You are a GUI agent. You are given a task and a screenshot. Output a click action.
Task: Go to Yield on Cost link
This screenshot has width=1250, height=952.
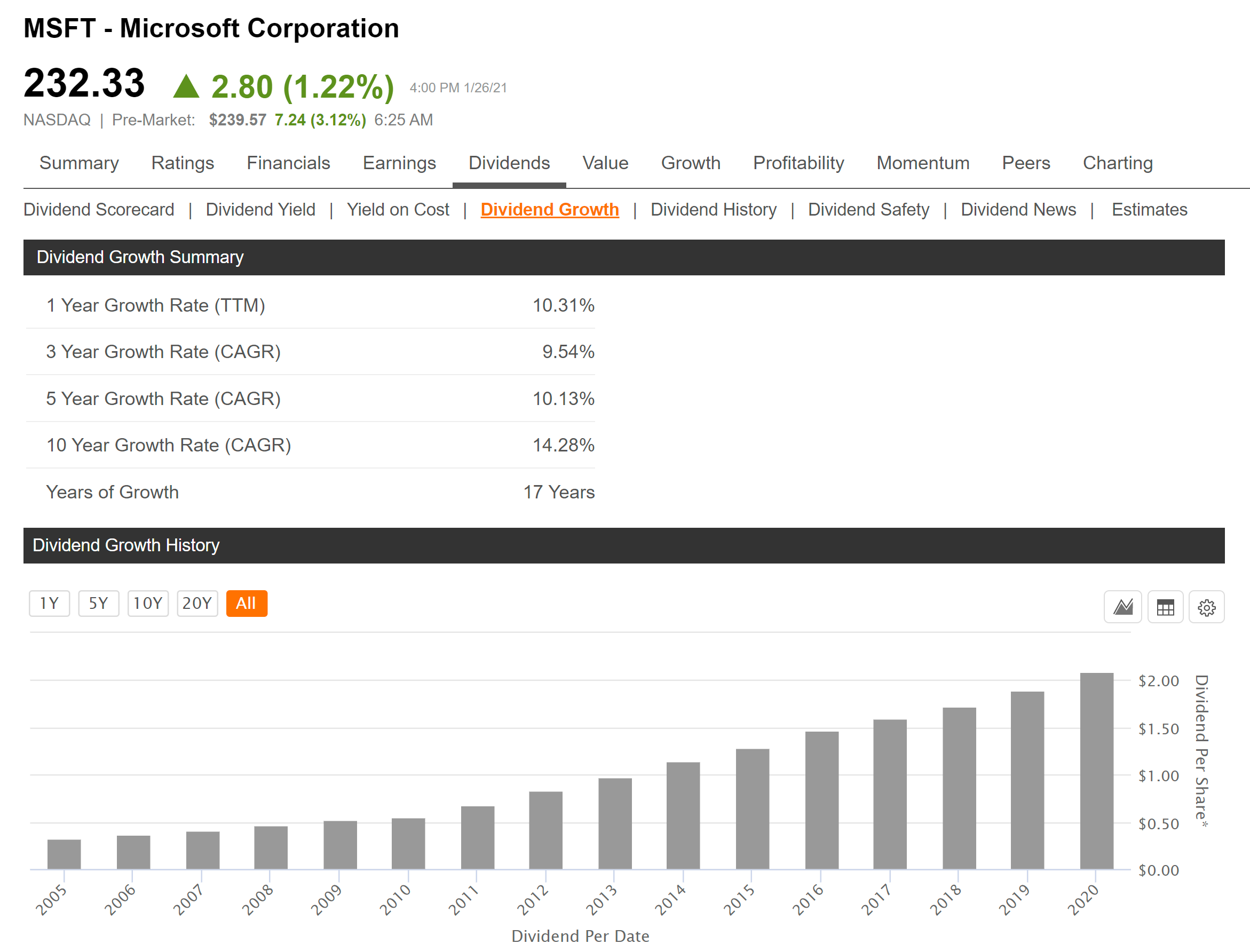398,210
